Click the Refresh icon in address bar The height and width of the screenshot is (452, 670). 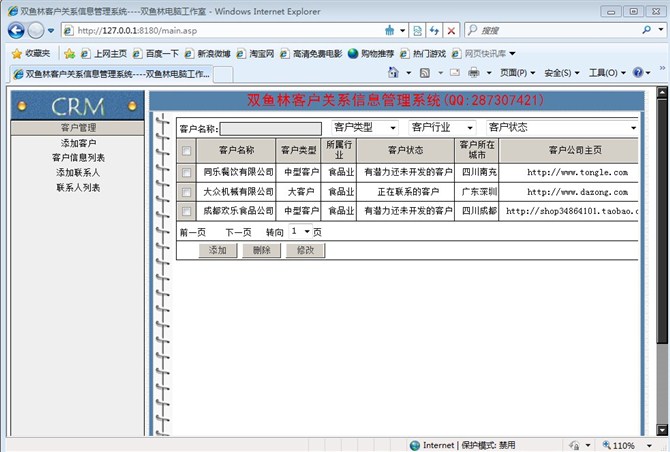tap(434, 30)
